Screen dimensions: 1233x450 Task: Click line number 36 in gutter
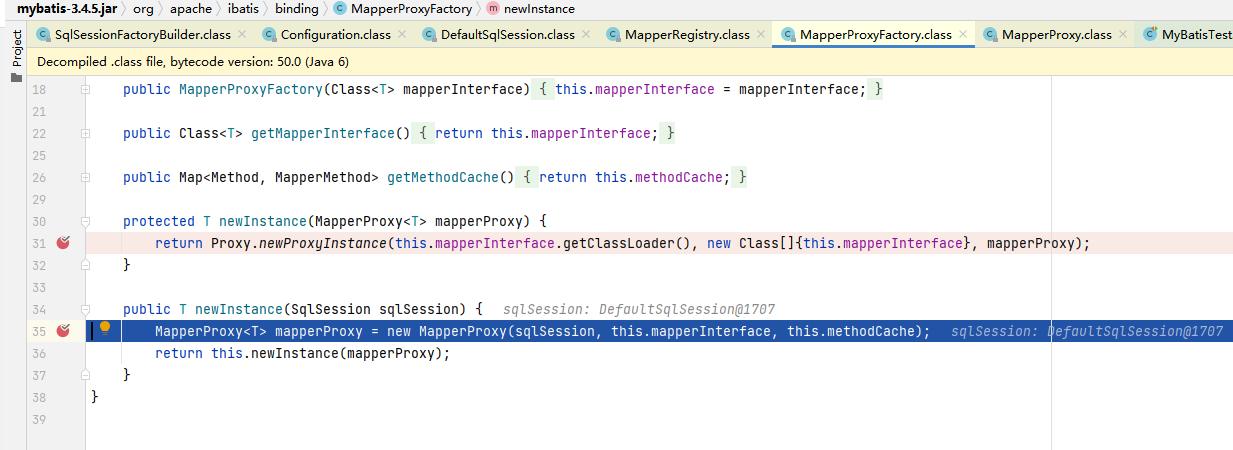40,353
